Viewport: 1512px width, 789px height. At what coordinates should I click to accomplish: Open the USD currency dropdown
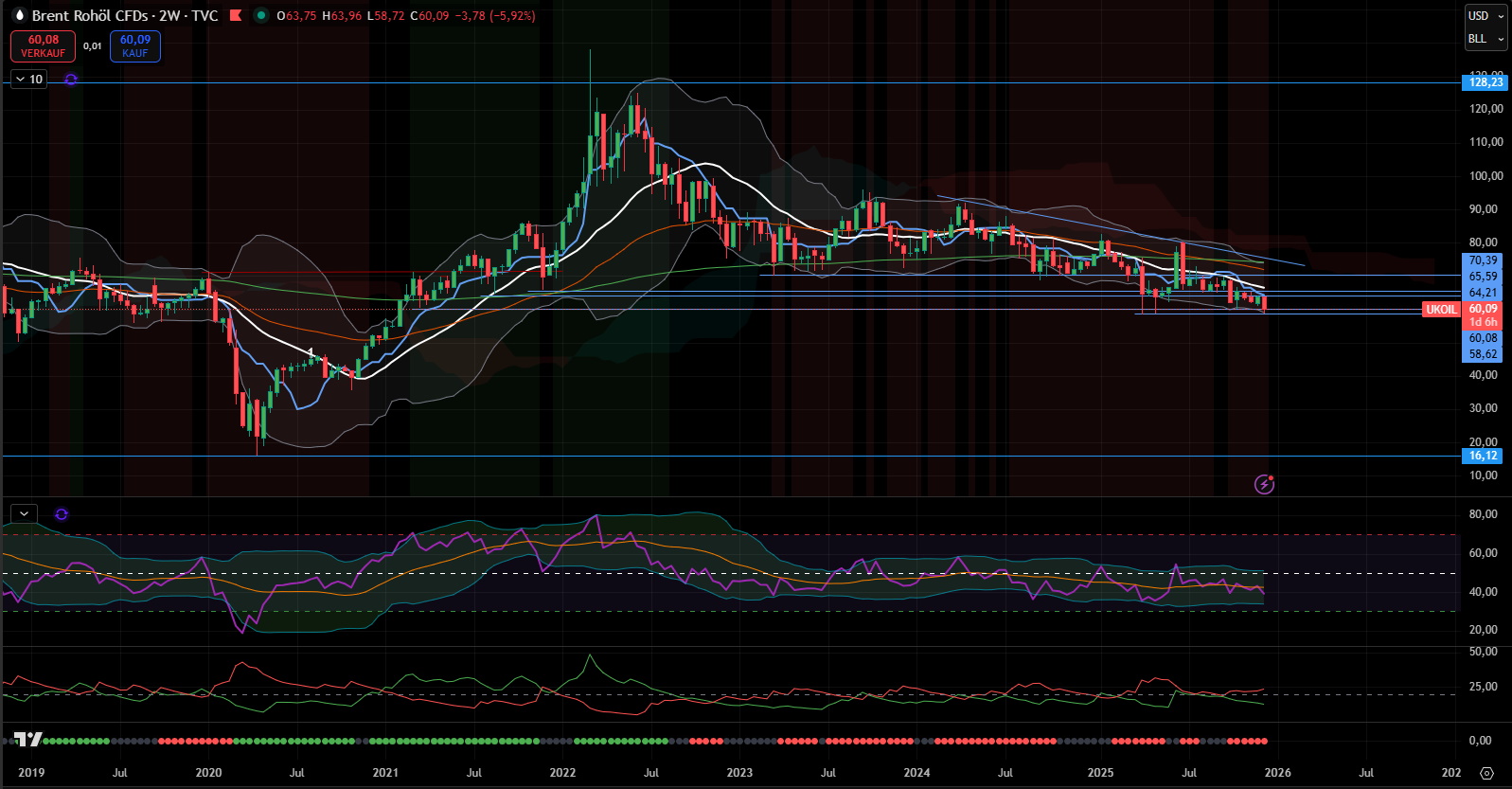tap(1485, 15)
